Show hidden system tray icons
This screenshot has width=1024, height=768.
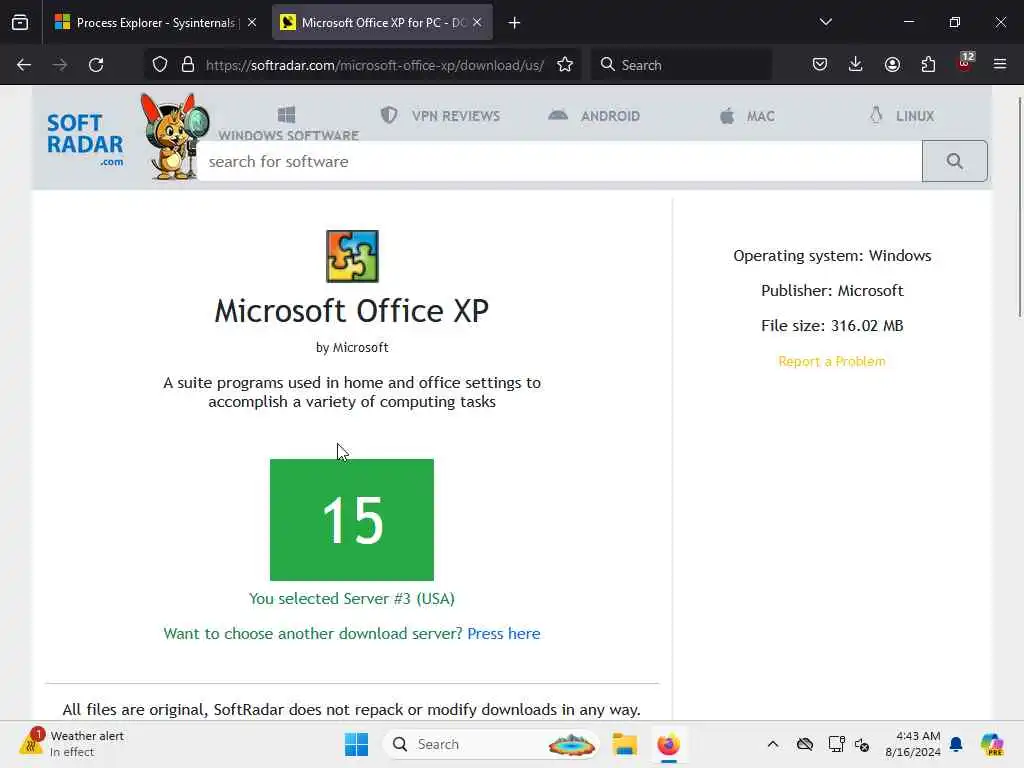[773, 744]
